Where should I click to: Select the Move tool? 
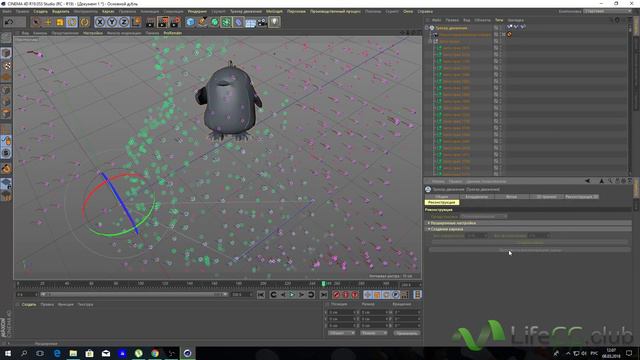pyautogui.click(x=48, y=22)
